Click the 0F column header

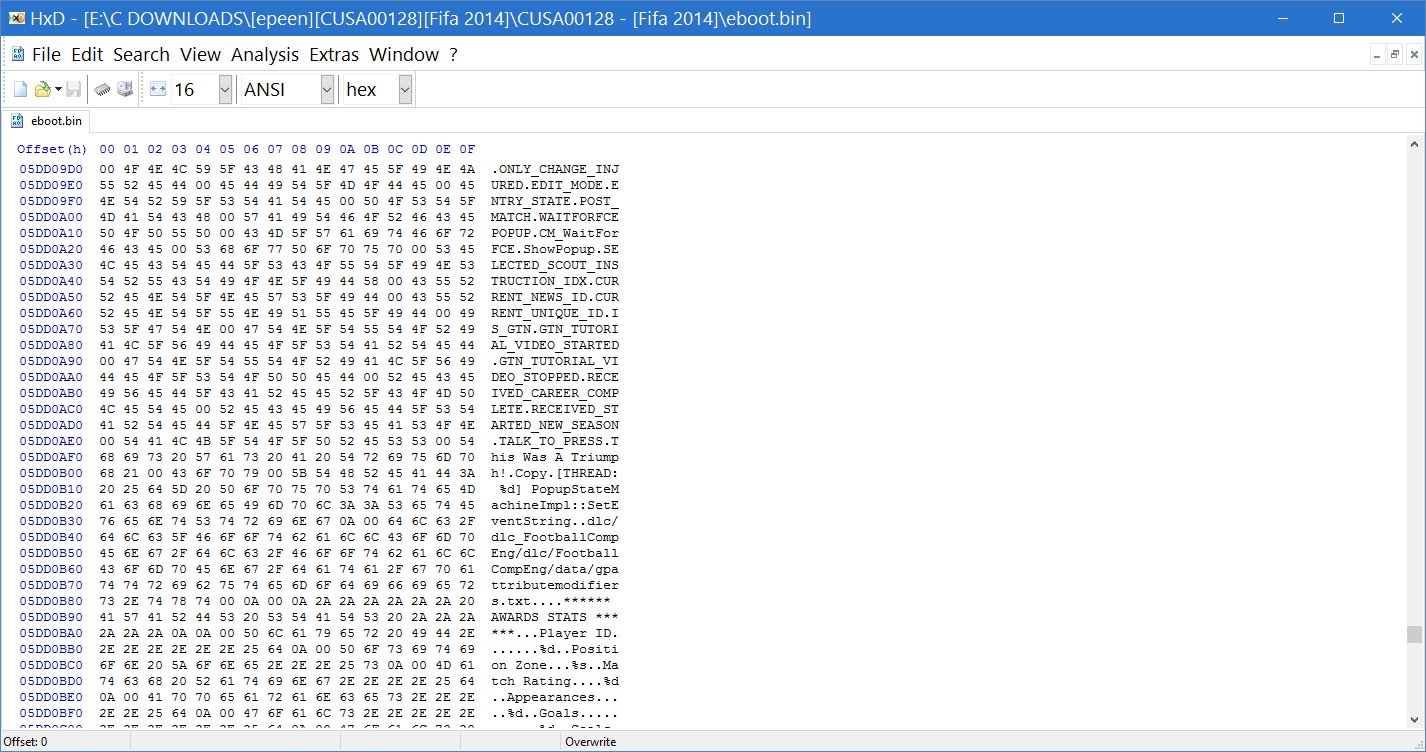[x=468, y=149]
